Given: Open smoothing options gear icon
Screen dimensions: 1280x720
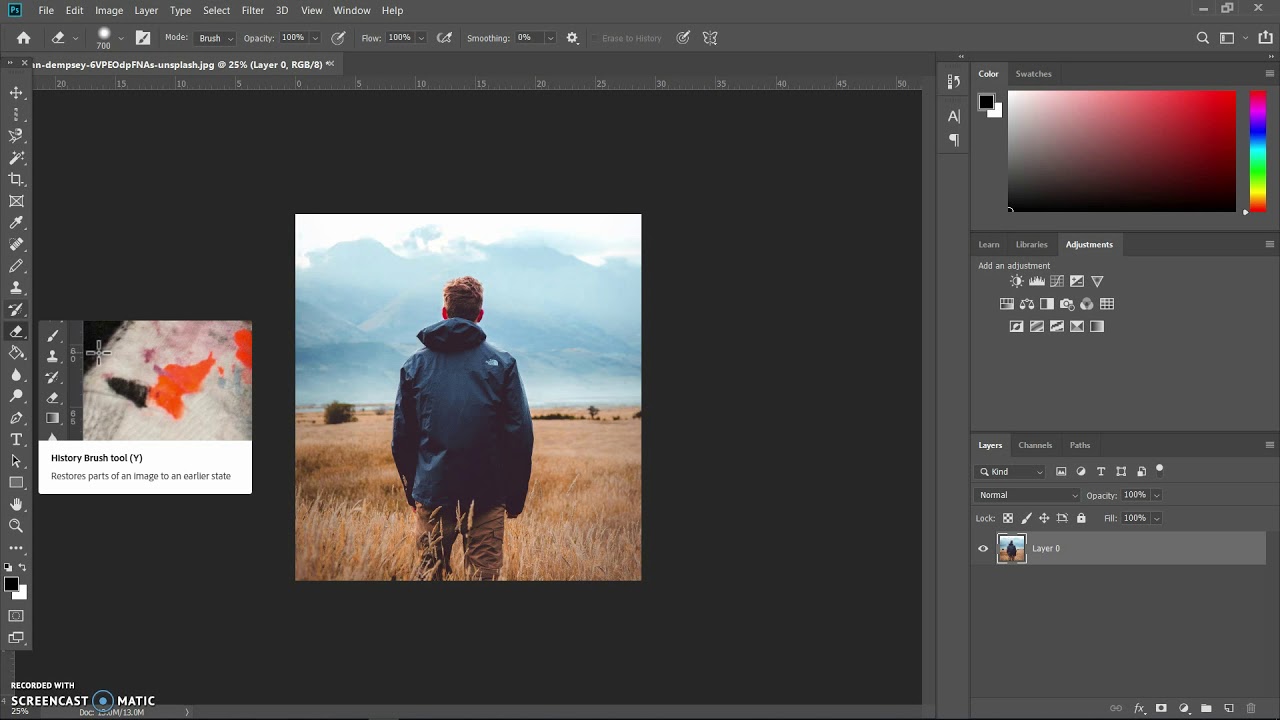Looking at the screenshot, I should tap(572, 38).
